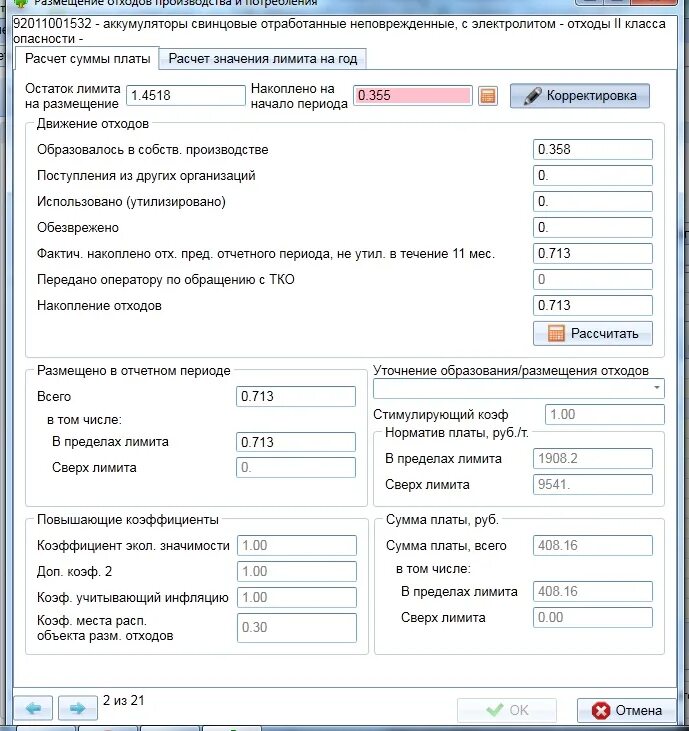
Task: Switch to Расчет суммы платы tab
Action: [87, 59]
